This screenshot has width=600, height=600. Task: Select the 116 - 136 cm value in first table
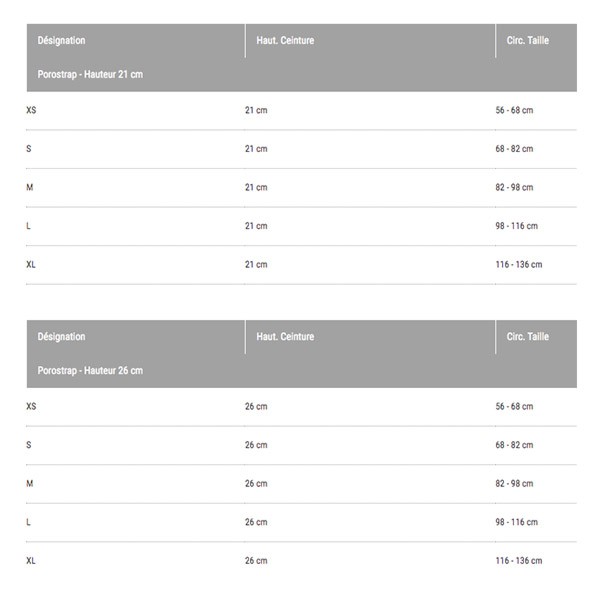[x=518, y=264]
